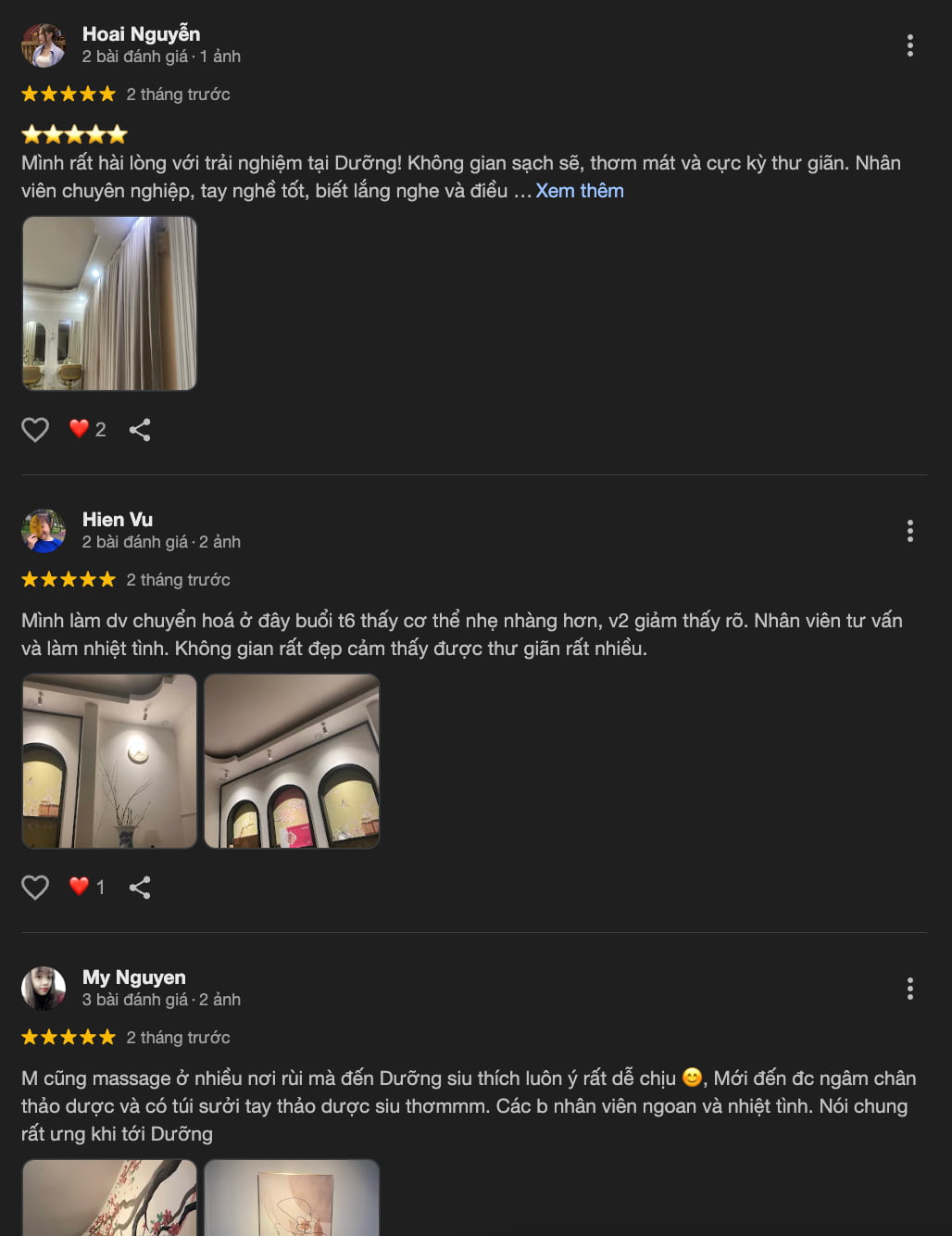Open the options menu for Hoai Nguyễn's review

pos(910,45)
